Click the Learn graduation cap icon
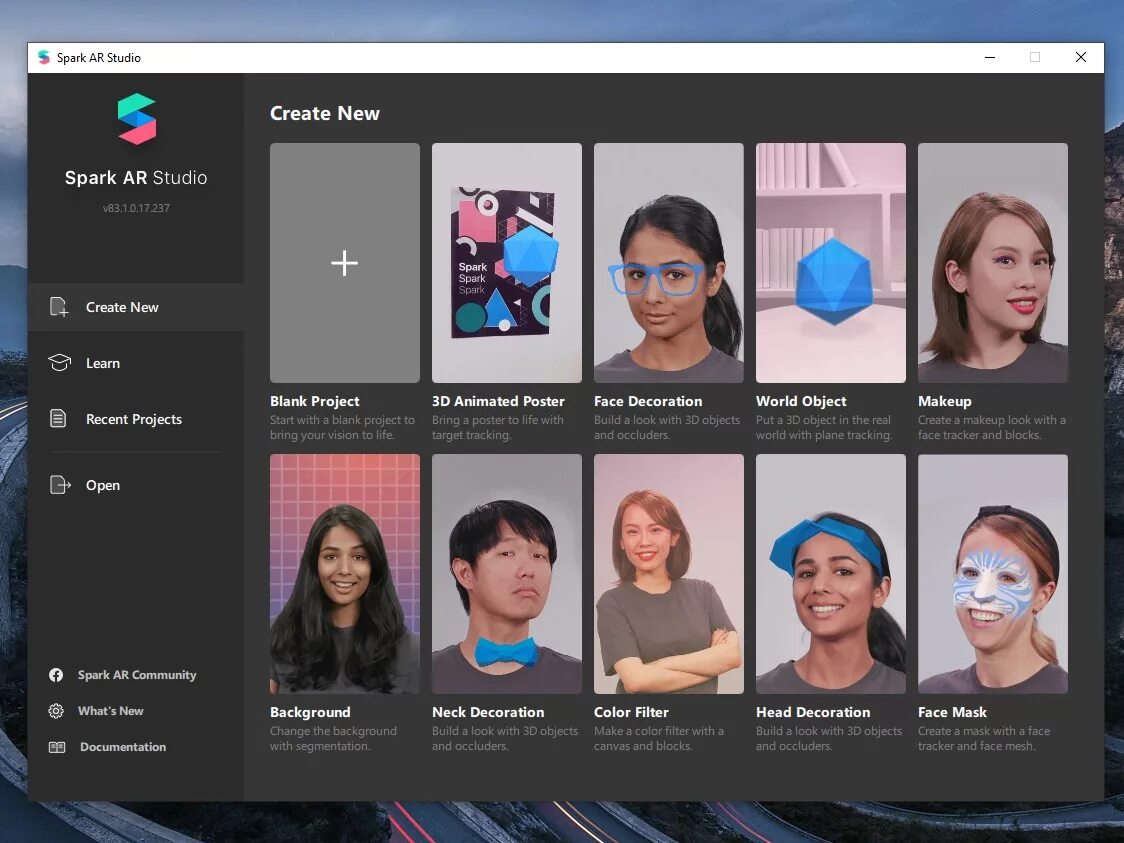Viewport: 1124px width, 843px height. pos(59,363)
